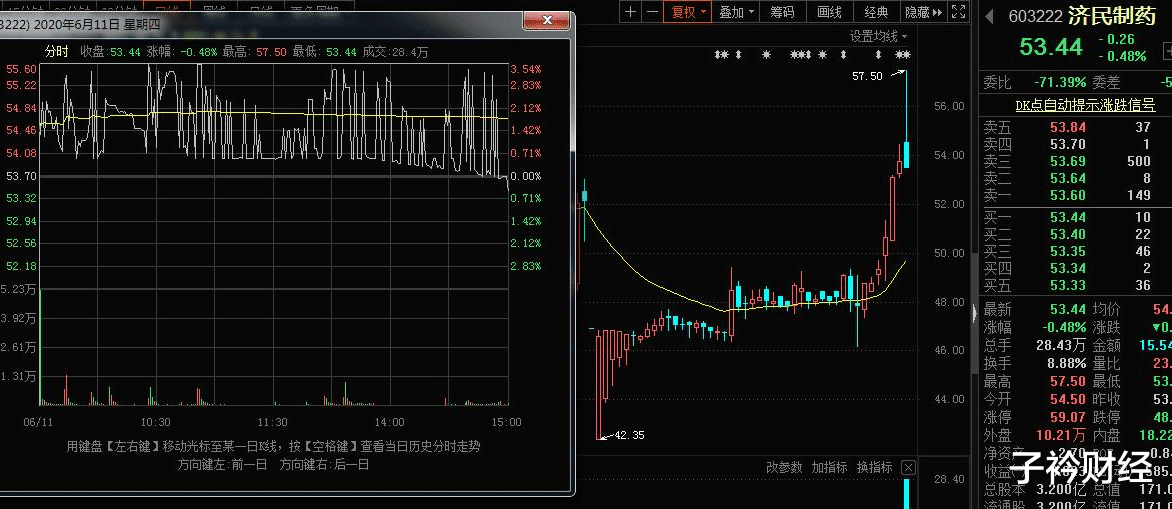Image resolution: width=1172 pixels, height=509 pixels.
Task: Click the 委比 -71.39% value
Action: pos(1060,83)
